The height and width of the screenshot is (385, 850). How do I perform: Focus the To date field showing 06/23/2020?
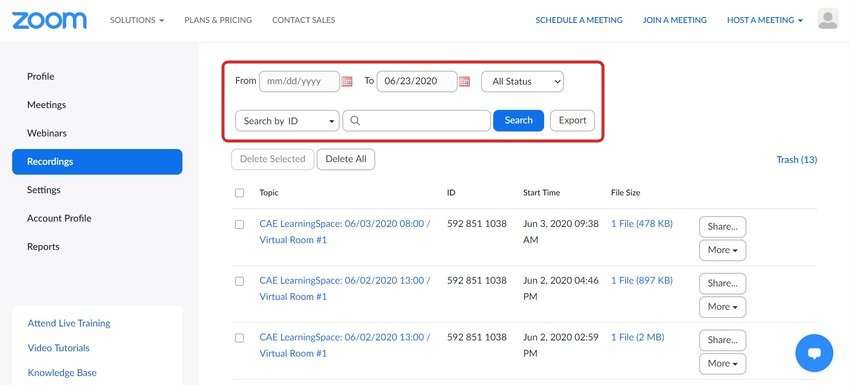[x=416, y=81]
